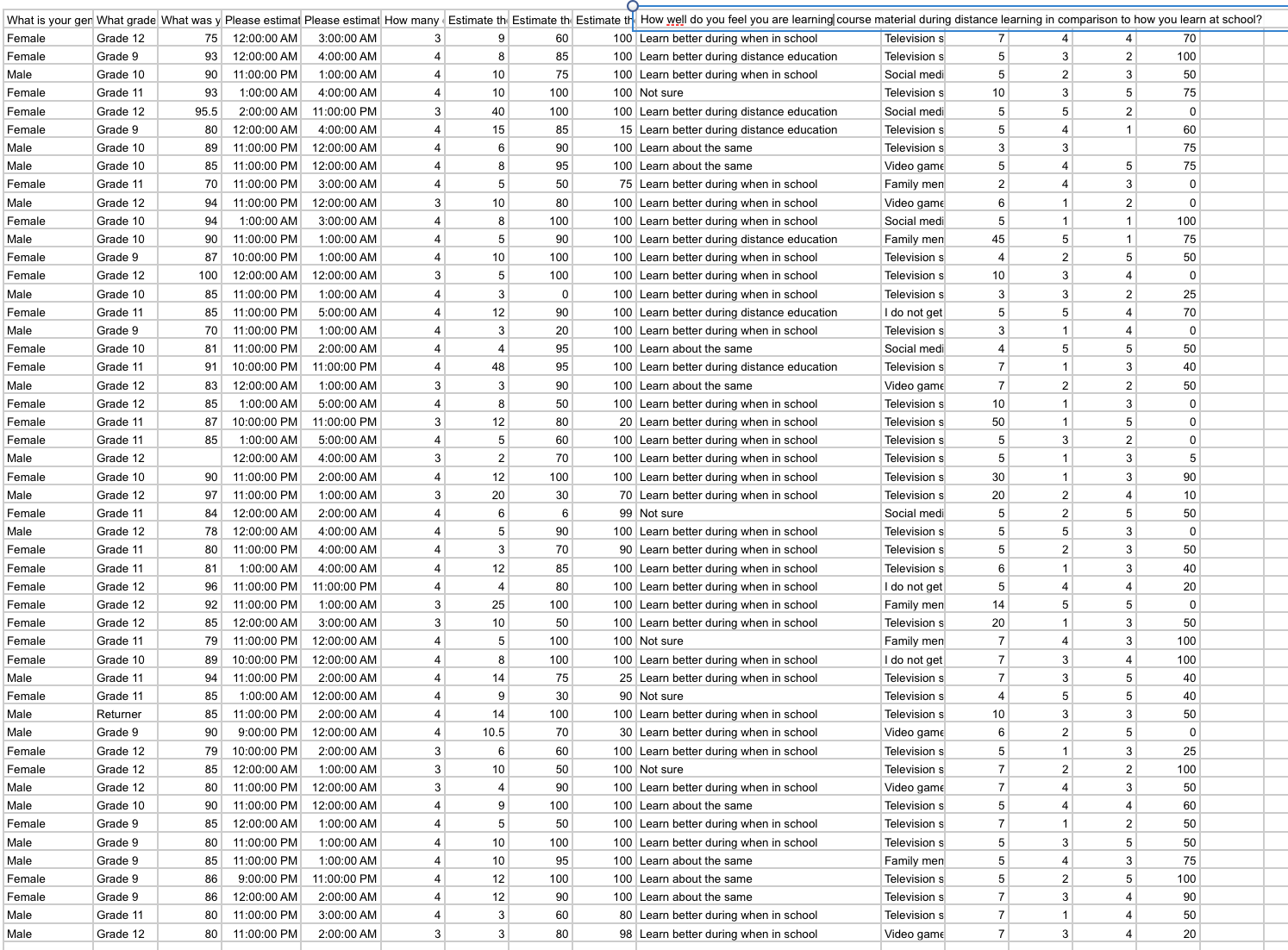Select a 'Family men' media cell
The height and width of the screenshot is (950, 1288).
click(913, 184)
